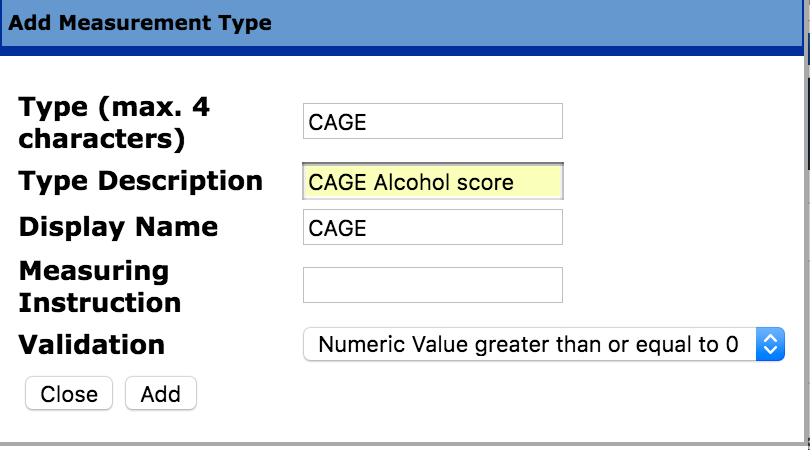This screenshot has height=450, width=810.
Task: Click the 'Display Name' label
Action: coord(119,226)
